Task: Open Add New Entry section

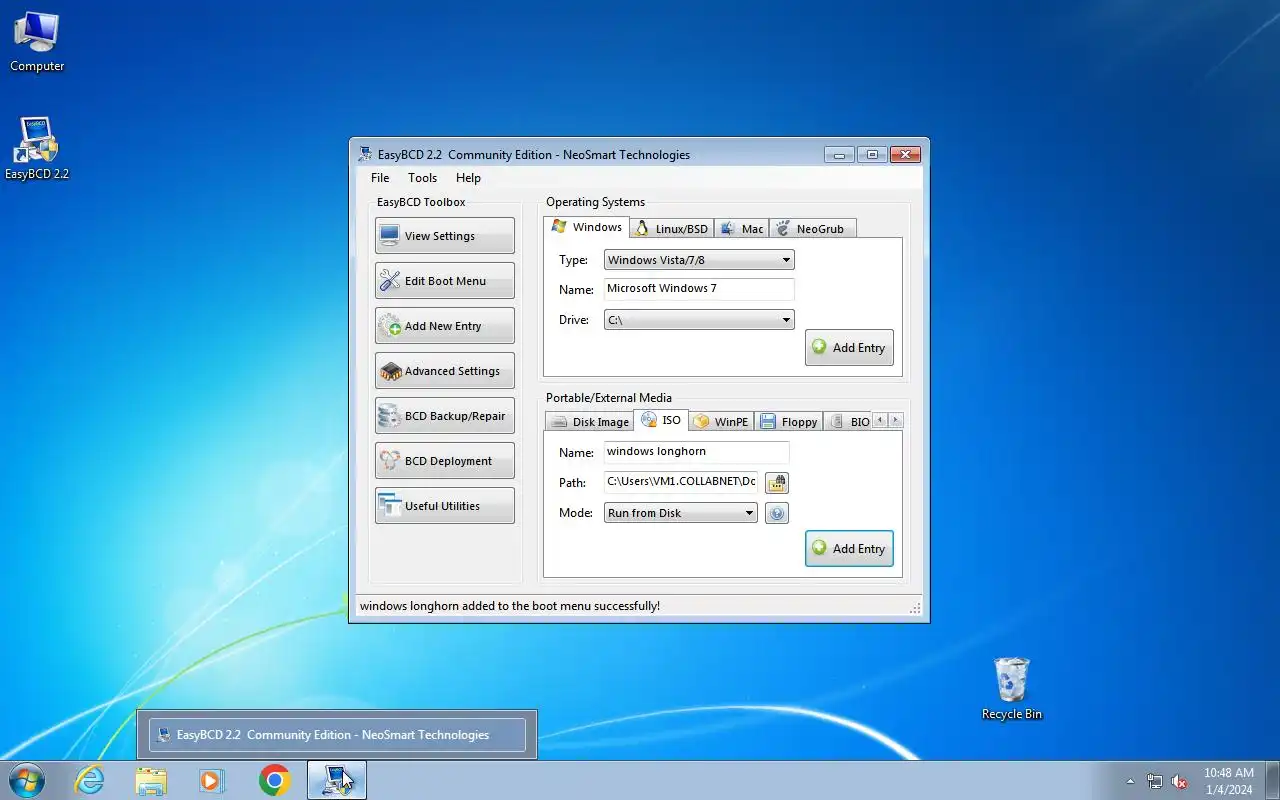Action: click(445, 326)
